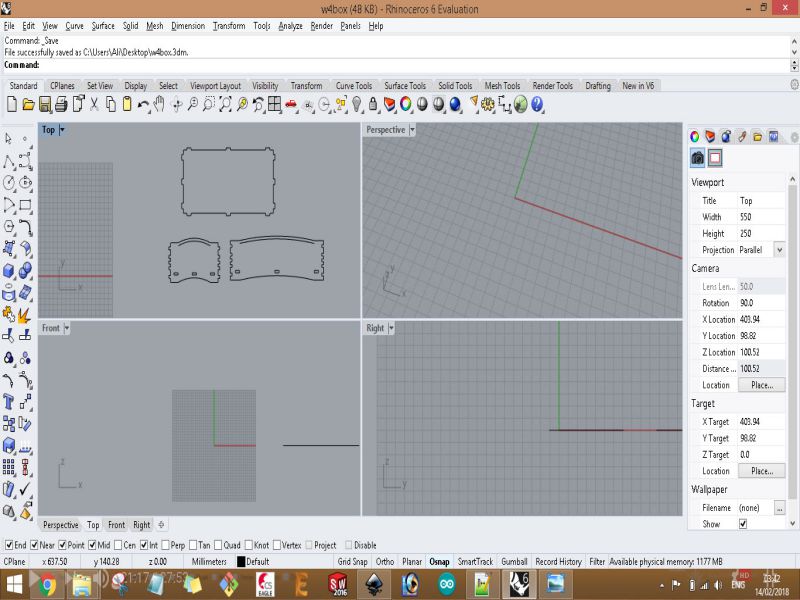Enable the Cen osnap checkbox

pos(118,545)
